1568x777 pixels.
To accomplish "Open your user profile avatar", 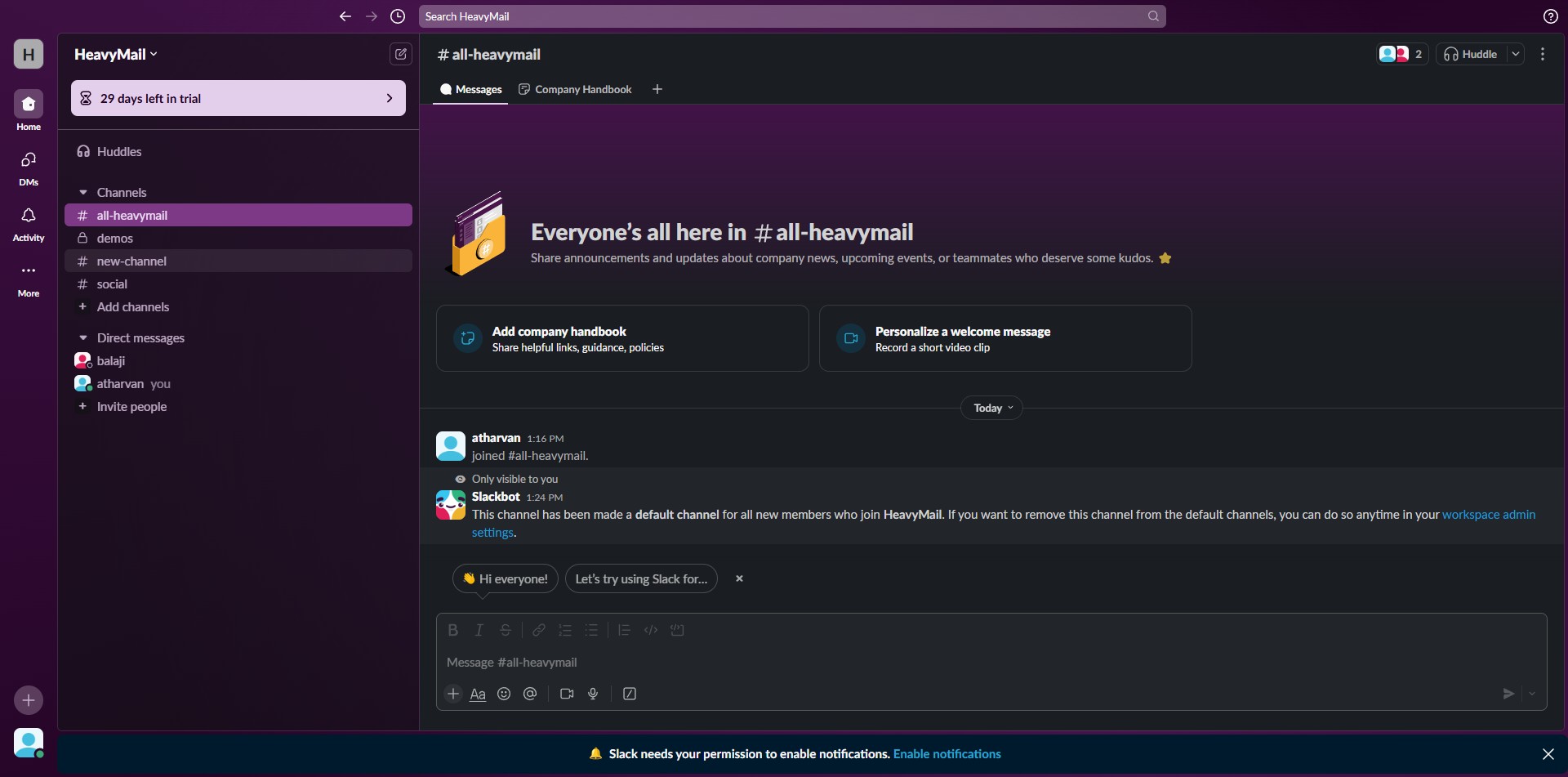I will pos(29,743).
